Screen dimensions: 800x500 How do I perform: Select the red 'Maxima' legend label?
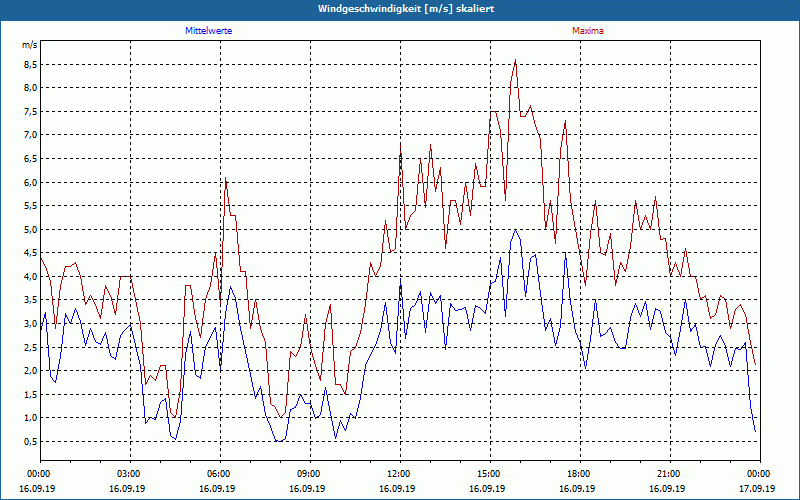click(587, 31)
